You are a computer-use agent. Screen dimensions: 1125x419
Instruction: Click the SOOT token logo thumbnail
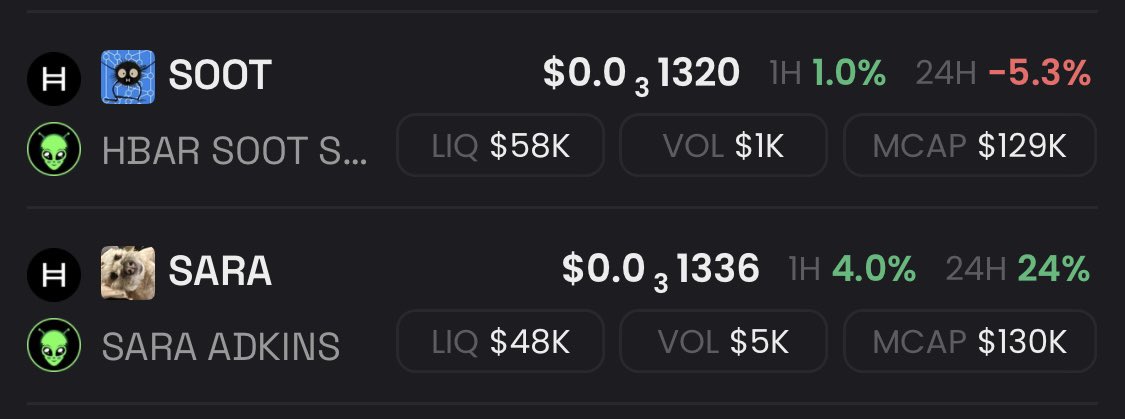tap(127, 76)
